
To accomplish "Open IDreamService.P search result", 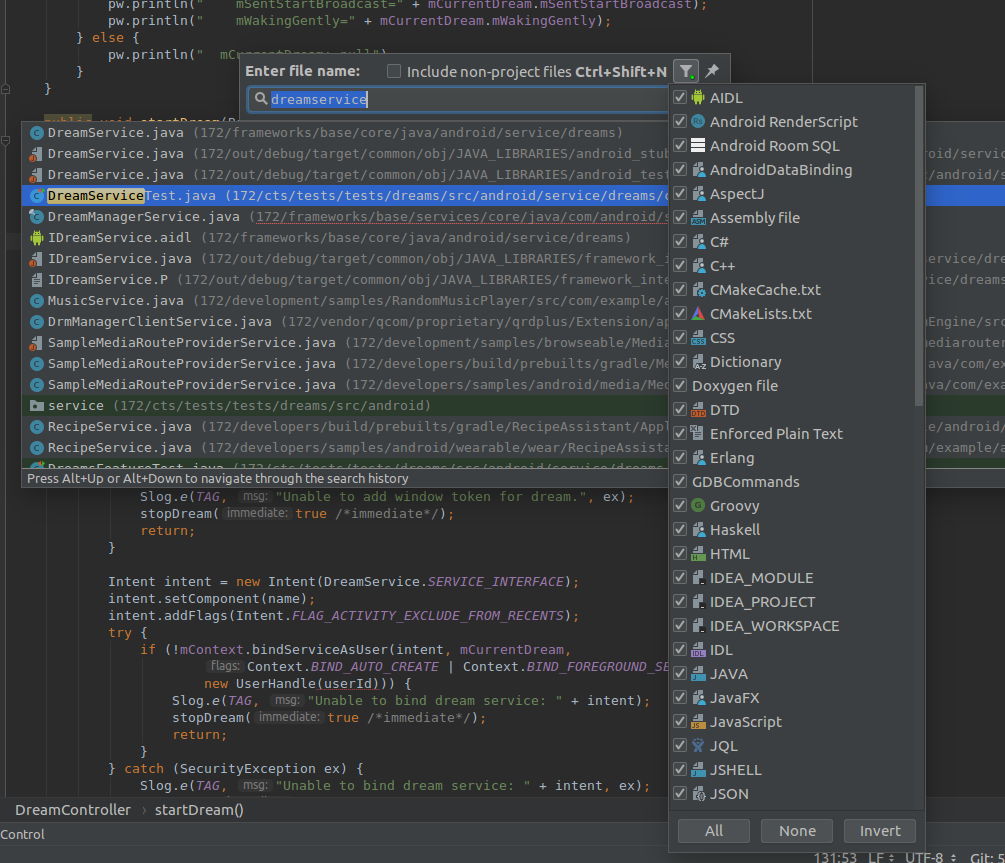I will point(345,280).
